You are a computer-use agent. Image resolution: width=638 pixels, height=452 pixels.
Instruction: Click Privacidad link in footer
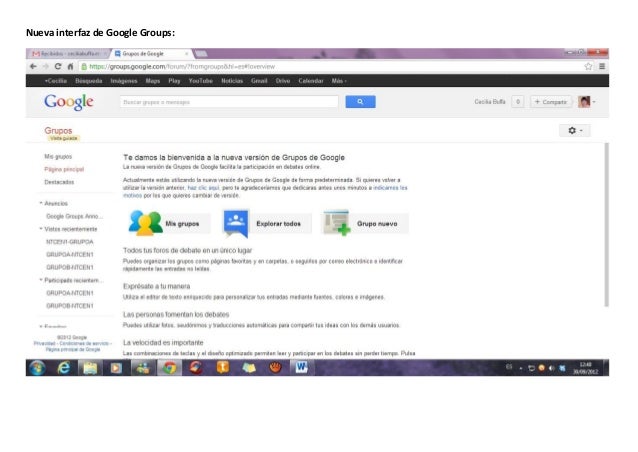pyautogui.click(x=44, y=343)
